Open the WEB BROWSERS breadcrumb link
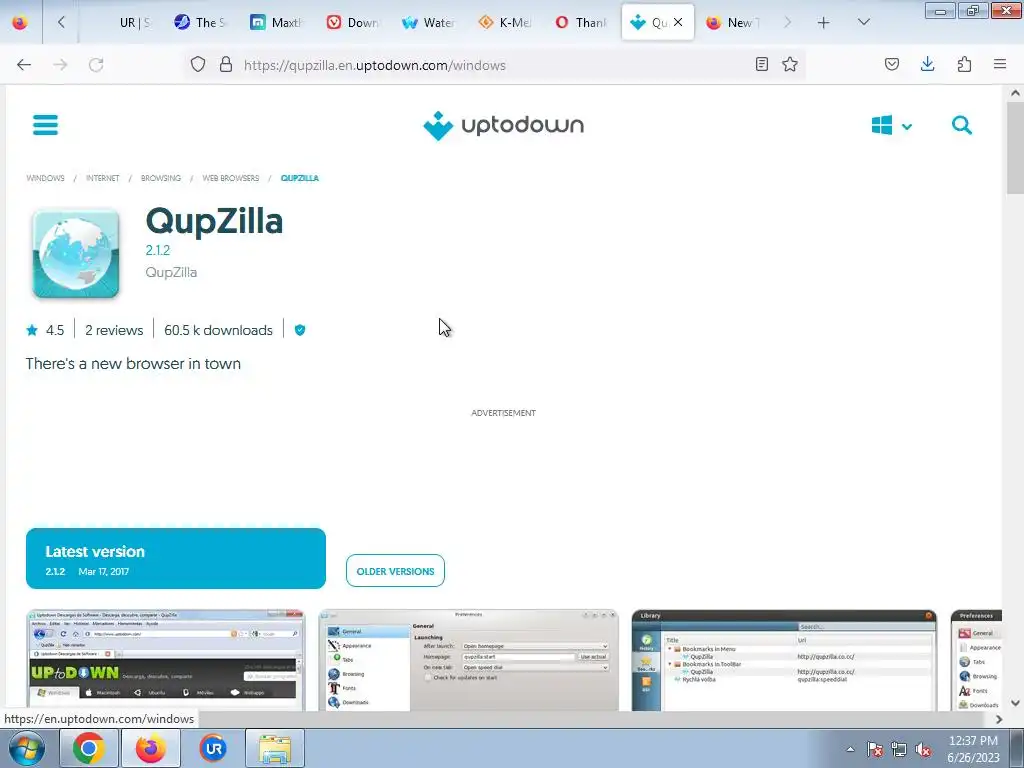1024x768 pixels. (x=231, y=178)
